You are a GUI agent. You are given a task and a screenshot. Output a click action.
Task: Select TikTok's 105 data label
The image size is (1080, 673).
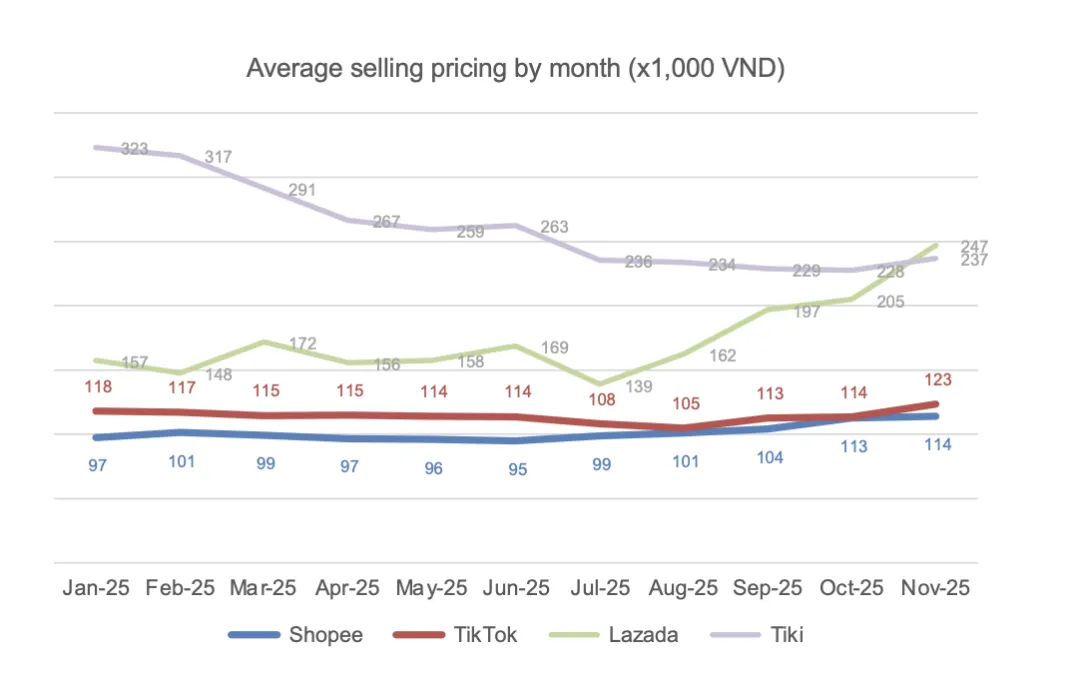[x=685, y=404]
